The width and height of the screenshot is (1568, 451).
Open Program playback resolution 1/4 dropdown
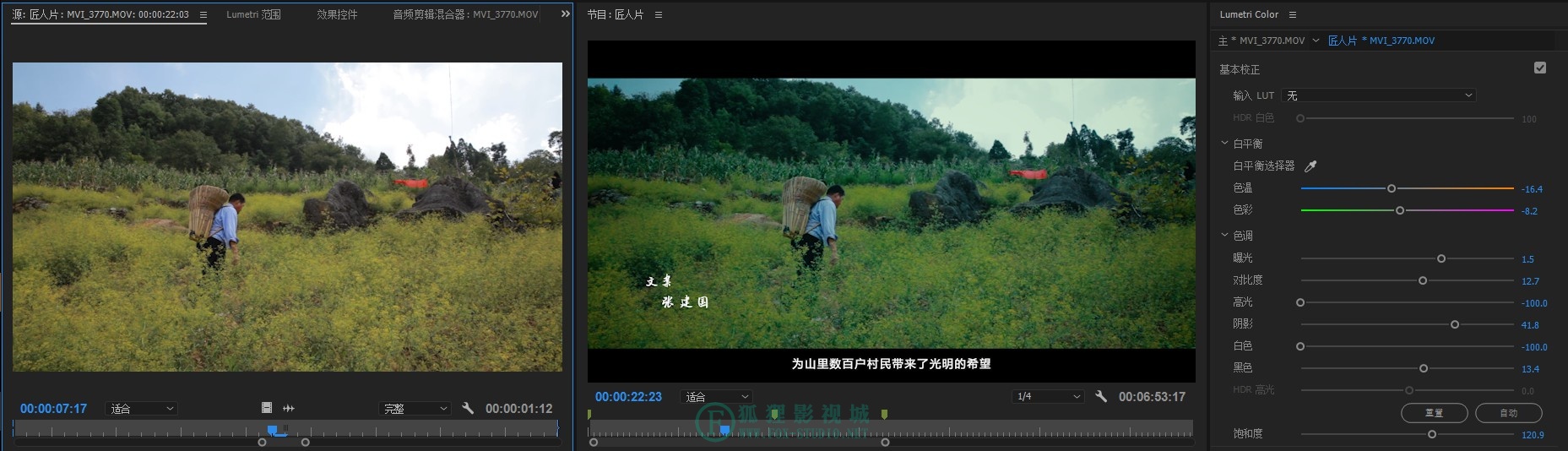(1048, 396)
